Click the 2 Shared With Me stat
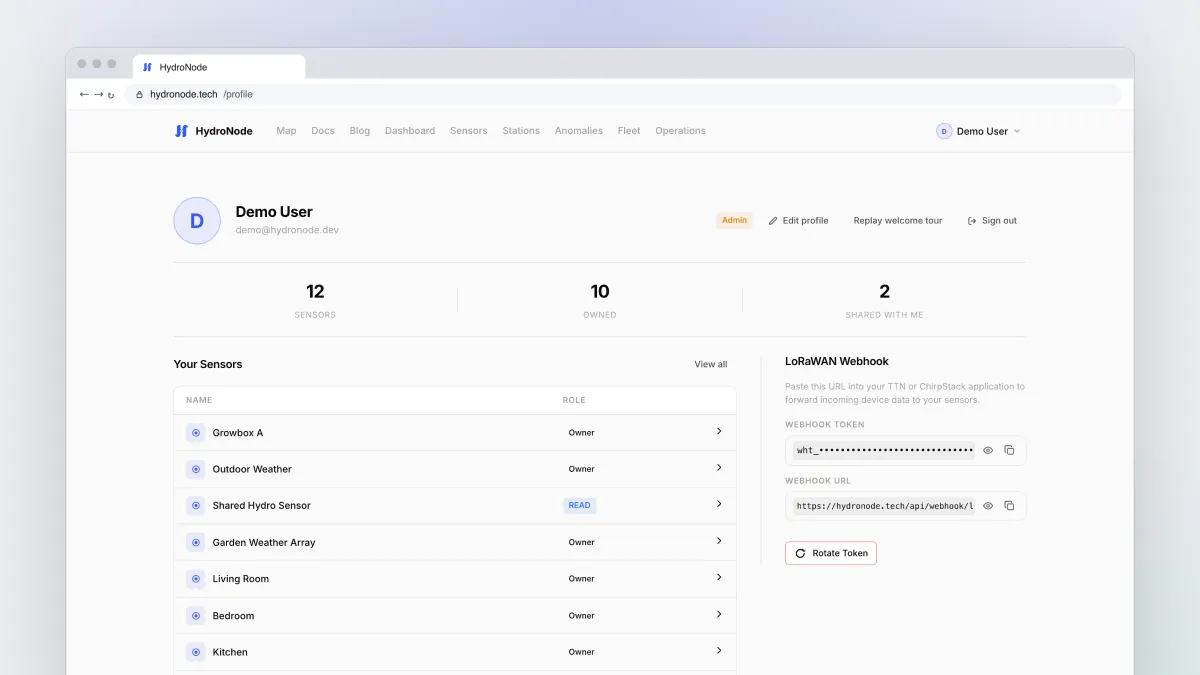The image size is (1200, 675). [884, 300]
